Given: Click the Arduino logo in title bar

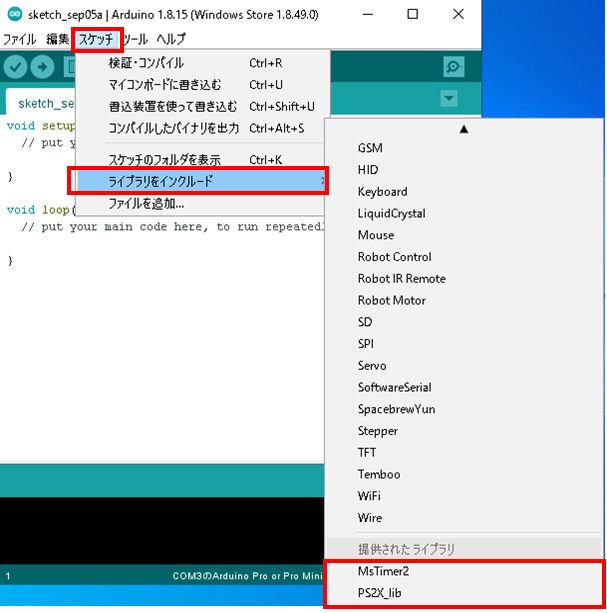Looking at the screenshot, I should point(15,14).
